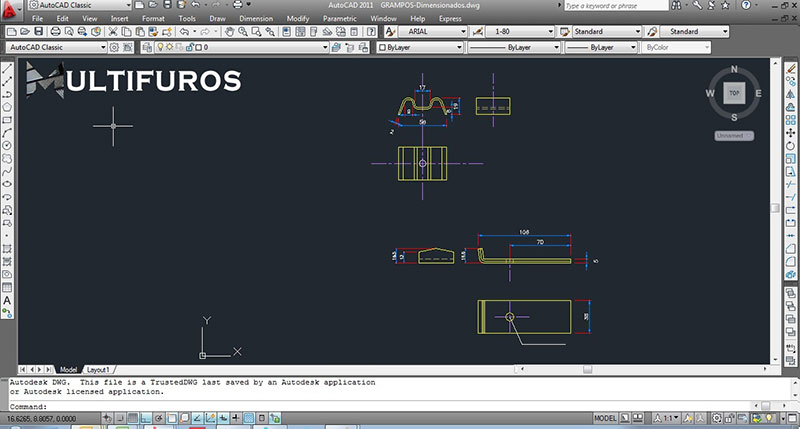Click the Save icon in the standard toolbar
This screenshot has width=800, height=429.
pos(40,32)
